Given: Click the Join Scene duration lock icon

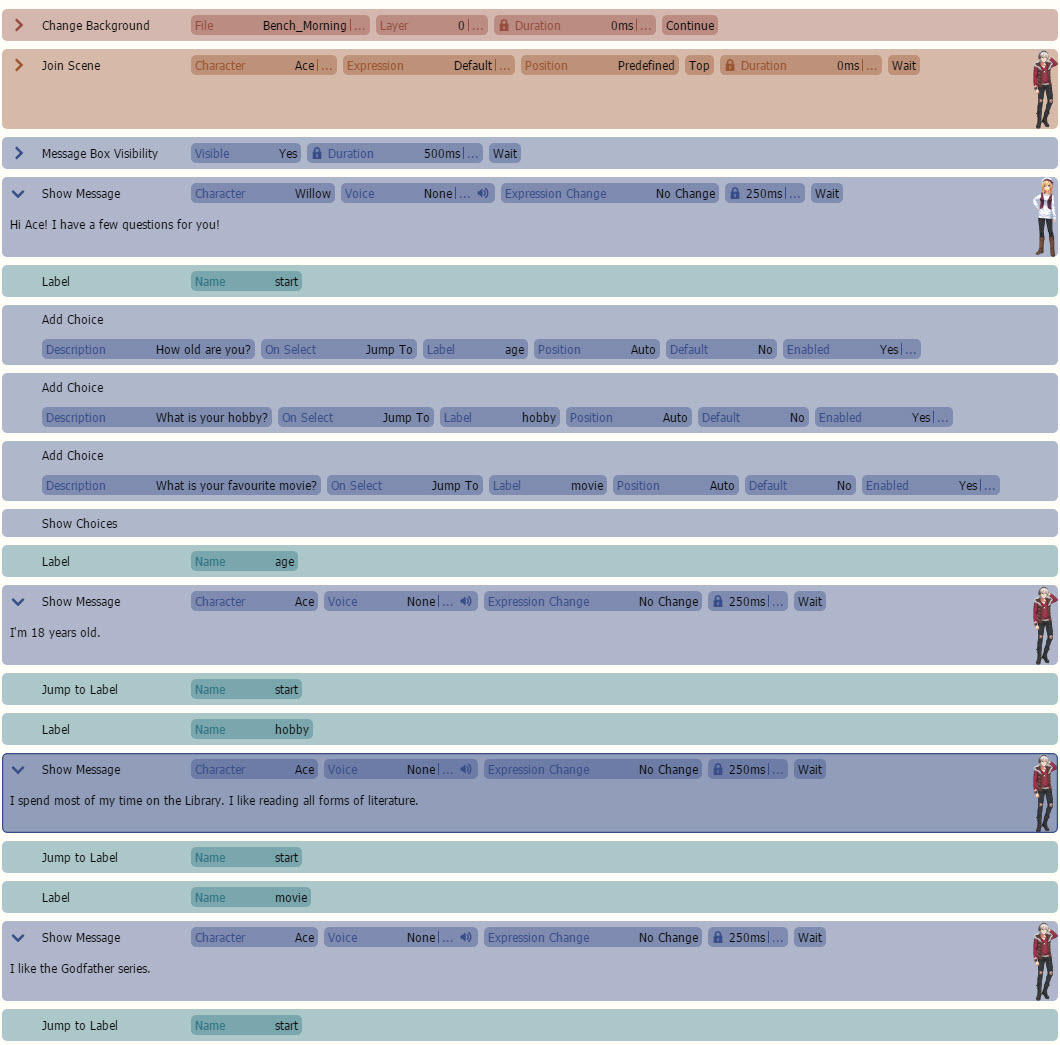Looking at the screenshot, I should pyautogui.click(x=730, y=66).
